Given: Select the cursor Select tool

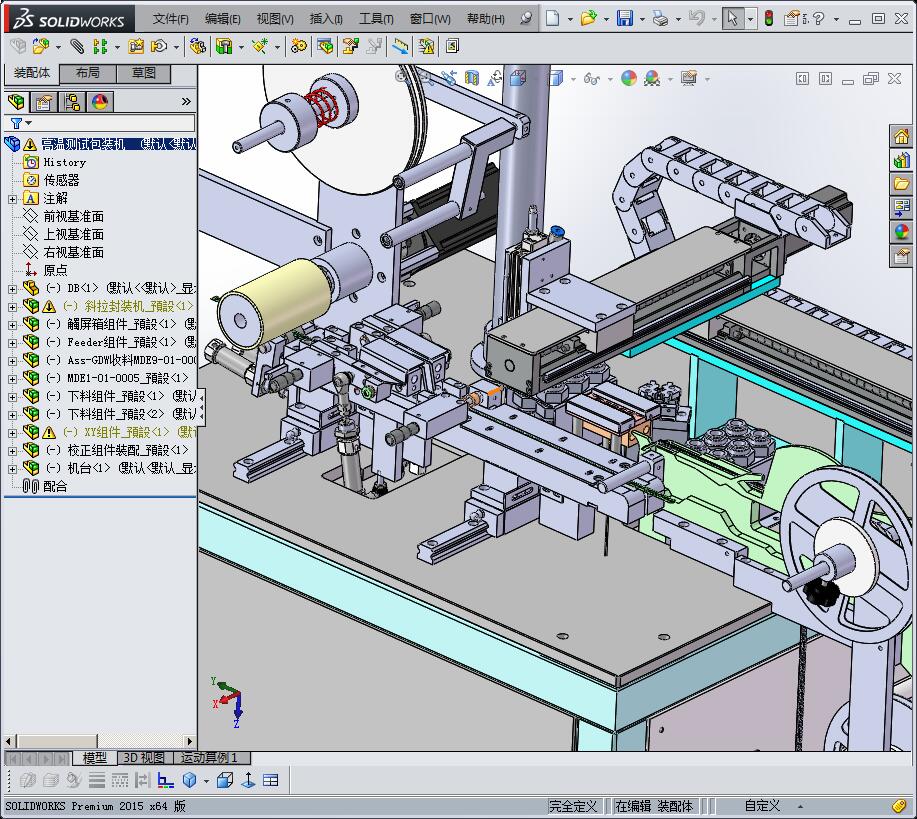Looking at the screenshot, I should tap(733, 18).
